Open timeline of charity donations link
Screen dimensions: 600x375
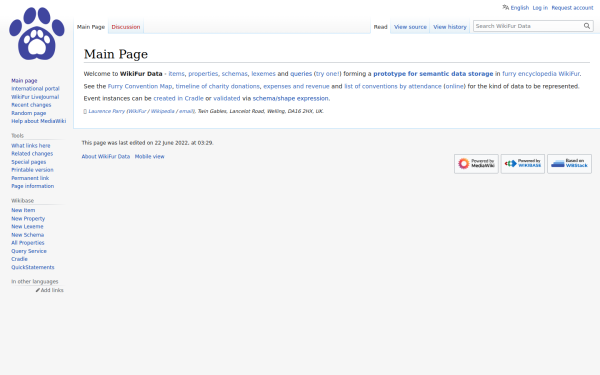(217, 86)
